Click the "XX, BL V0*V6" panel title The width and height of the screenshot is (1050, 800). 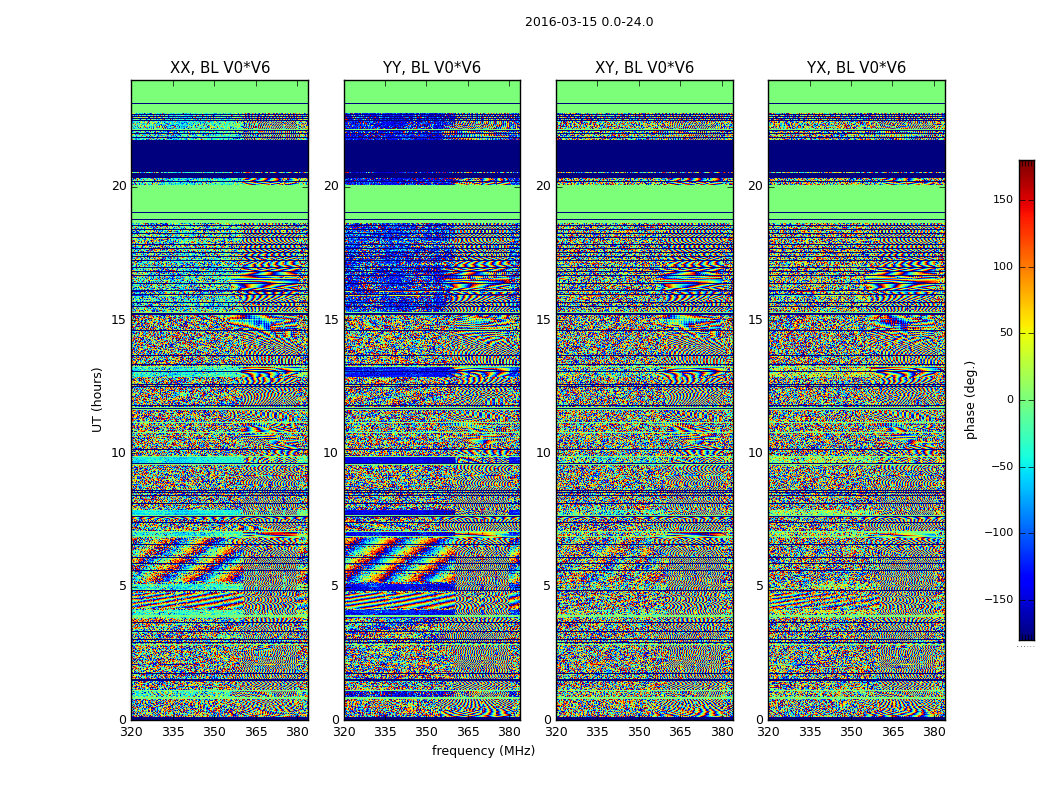click(x=220, y=68)
